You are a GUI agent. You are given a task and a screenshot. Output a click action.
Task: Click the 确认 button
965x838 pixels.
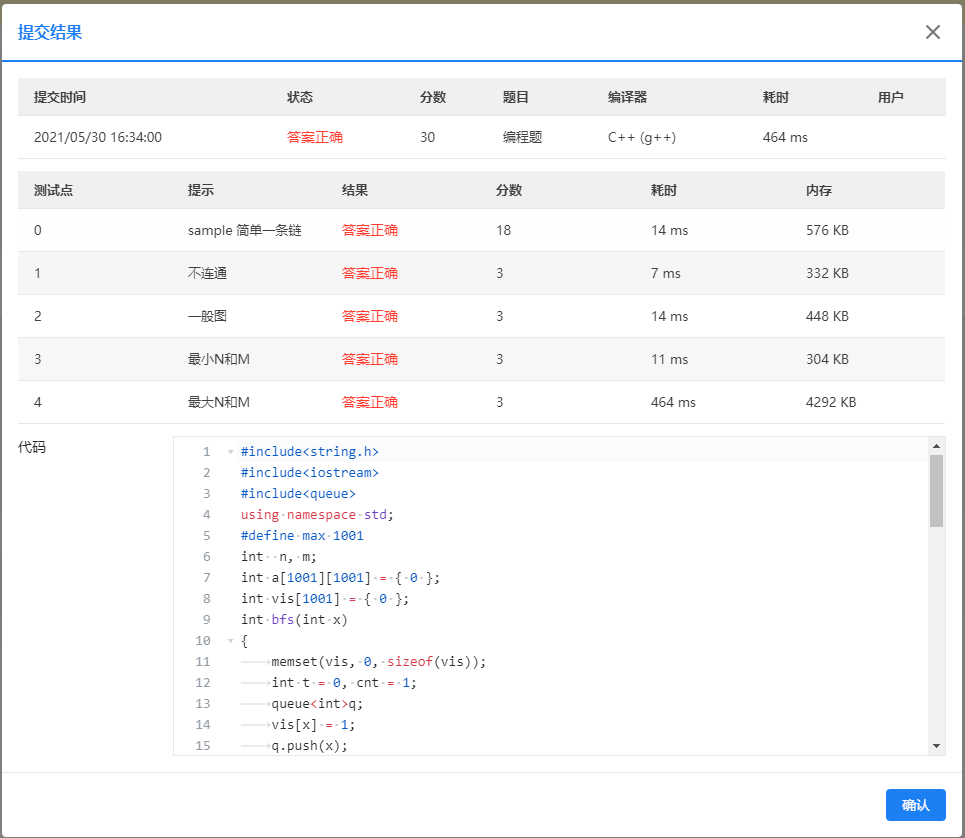pyautogui.click(x=915, y=805)
